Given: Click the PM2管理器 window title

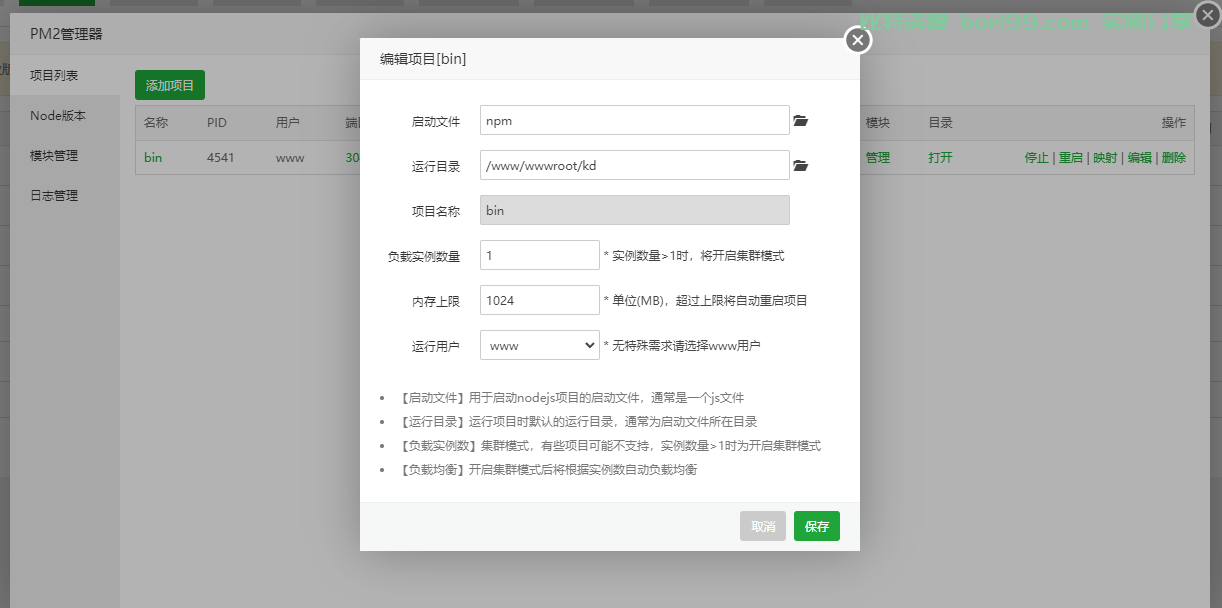Looking at the screenshot, I should click(x=66, y=34).
